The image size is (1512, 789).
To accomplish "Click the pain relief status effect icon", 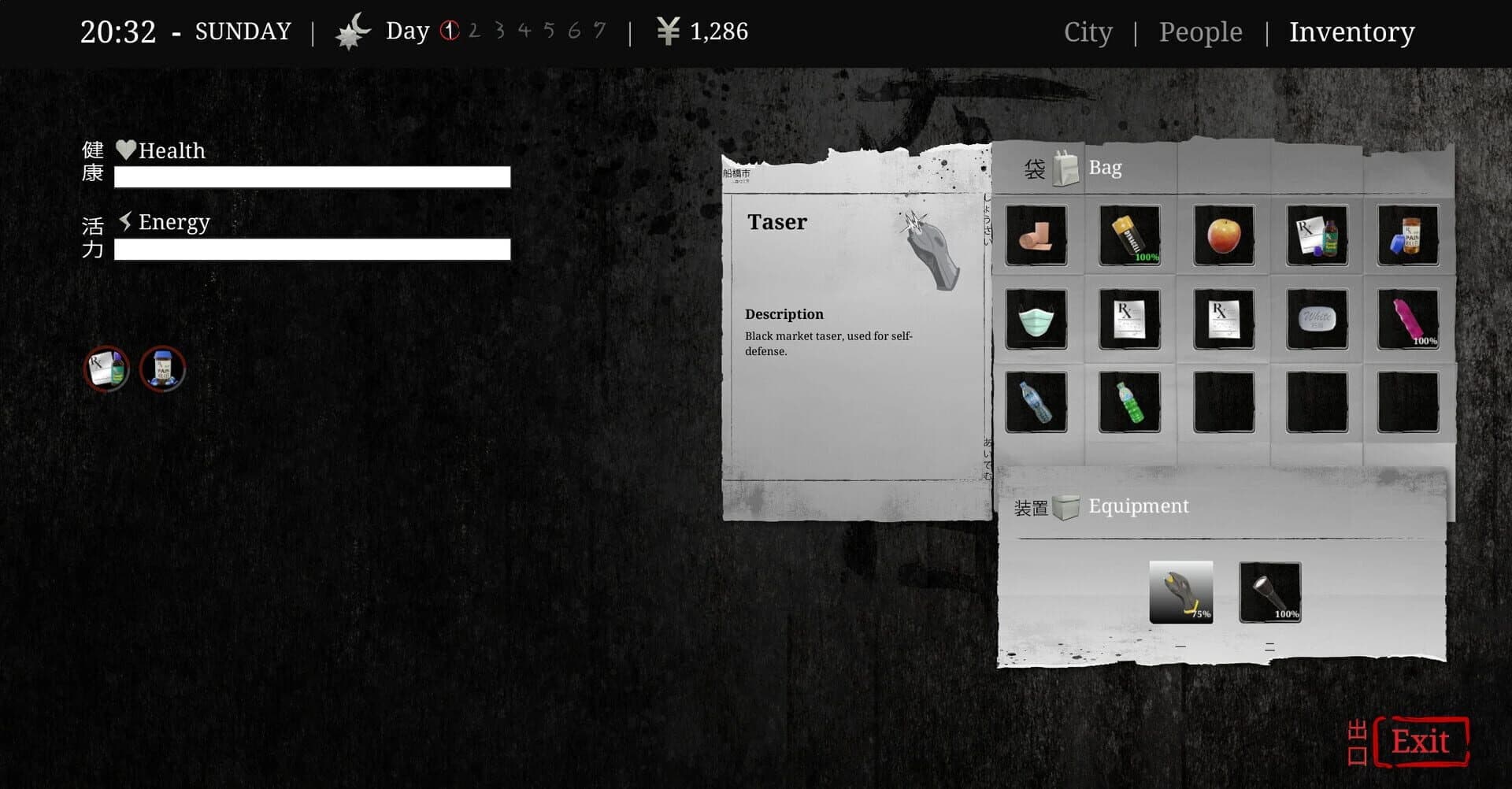I will (161, 368).
